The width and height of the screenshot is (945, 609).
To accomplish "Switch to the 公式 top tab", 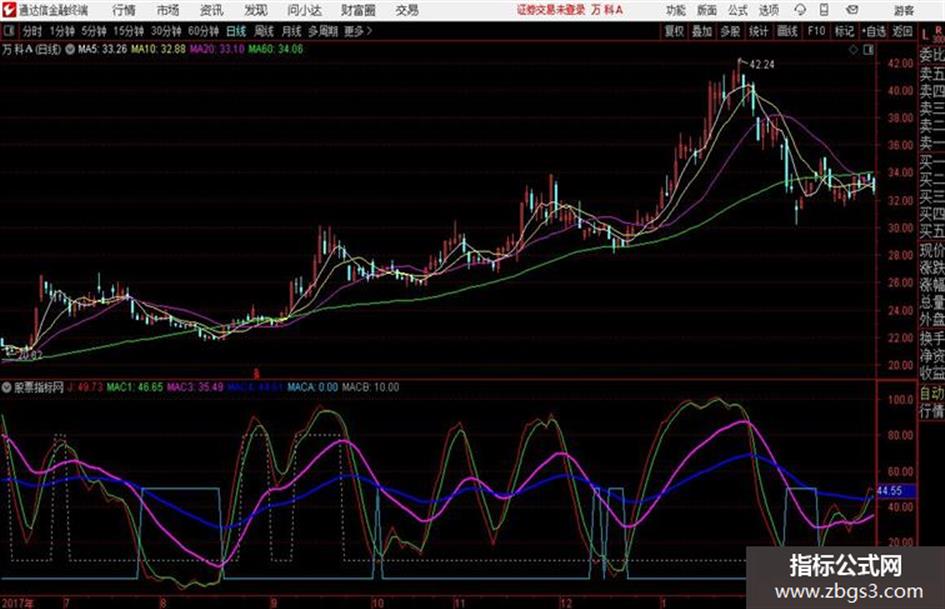I will tap(738, 10).
